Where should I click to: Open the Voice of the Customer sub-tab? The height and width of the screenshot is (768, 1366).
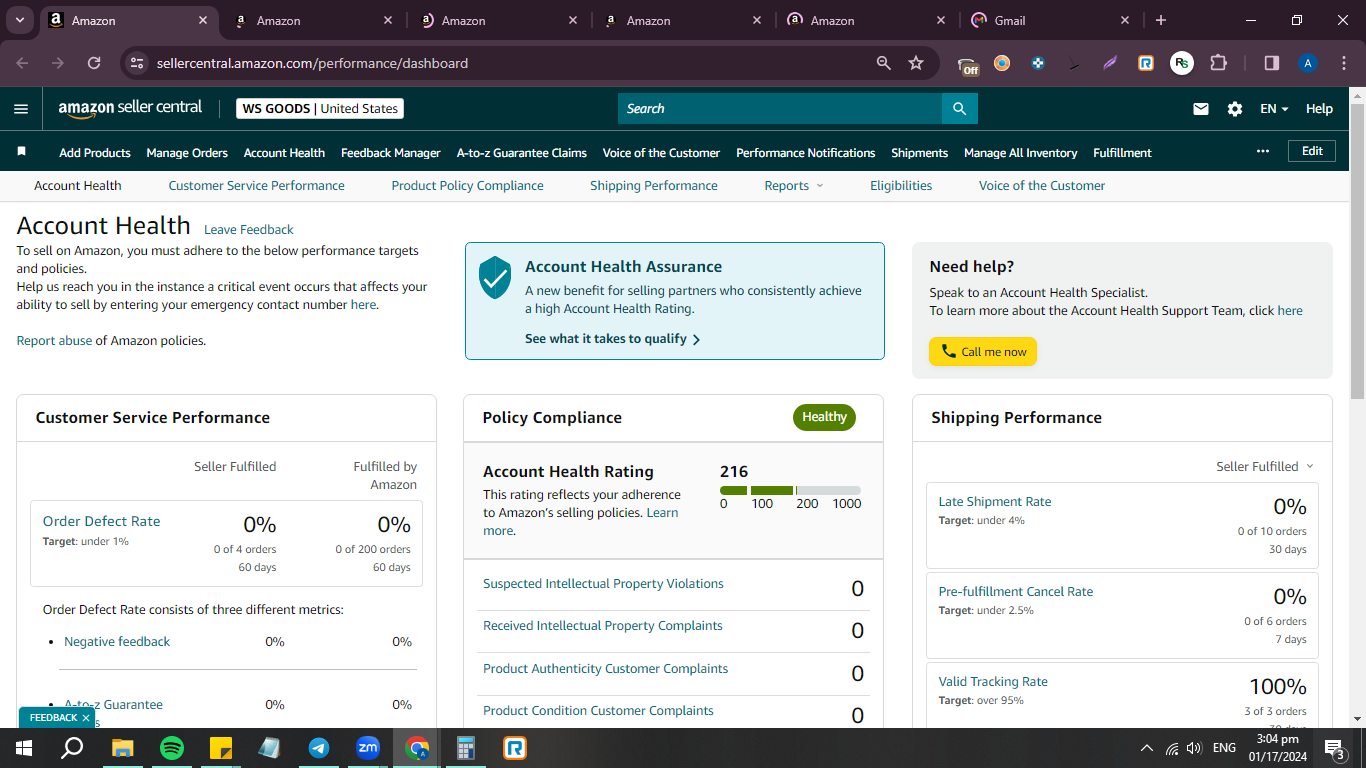[x=1042, y=186]
